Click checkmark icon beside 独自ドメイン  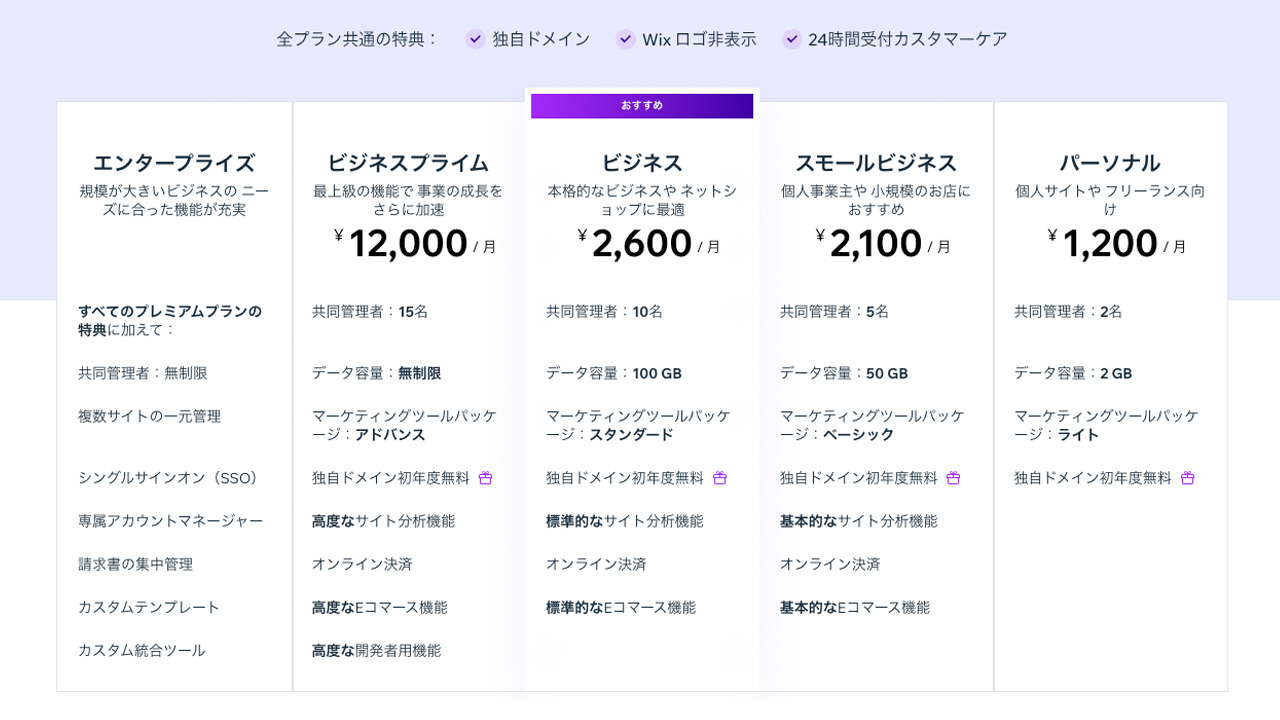[475, 39]
